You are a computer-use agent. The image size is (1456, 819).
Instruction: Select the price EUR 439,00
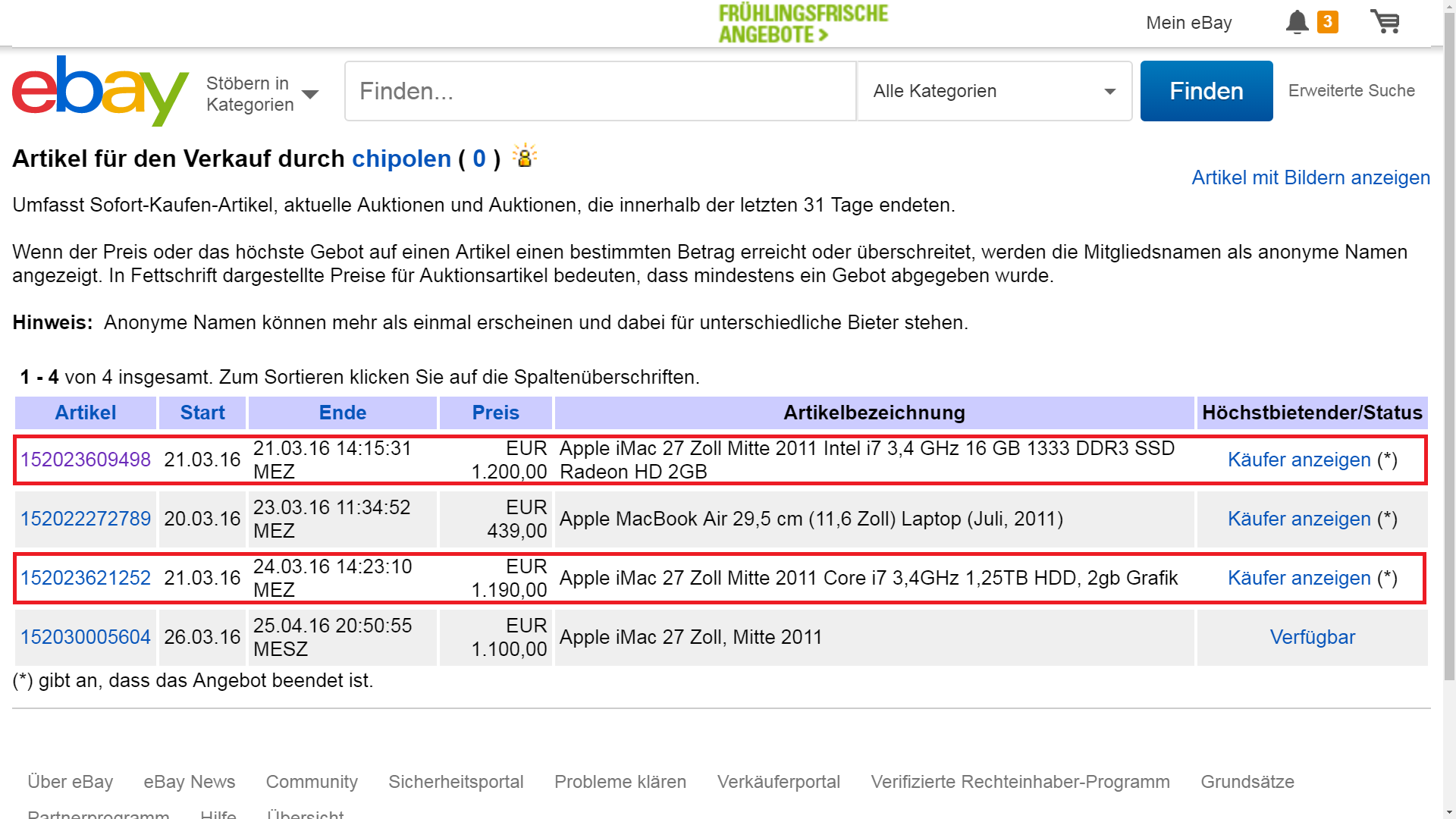tap(516, 519)
